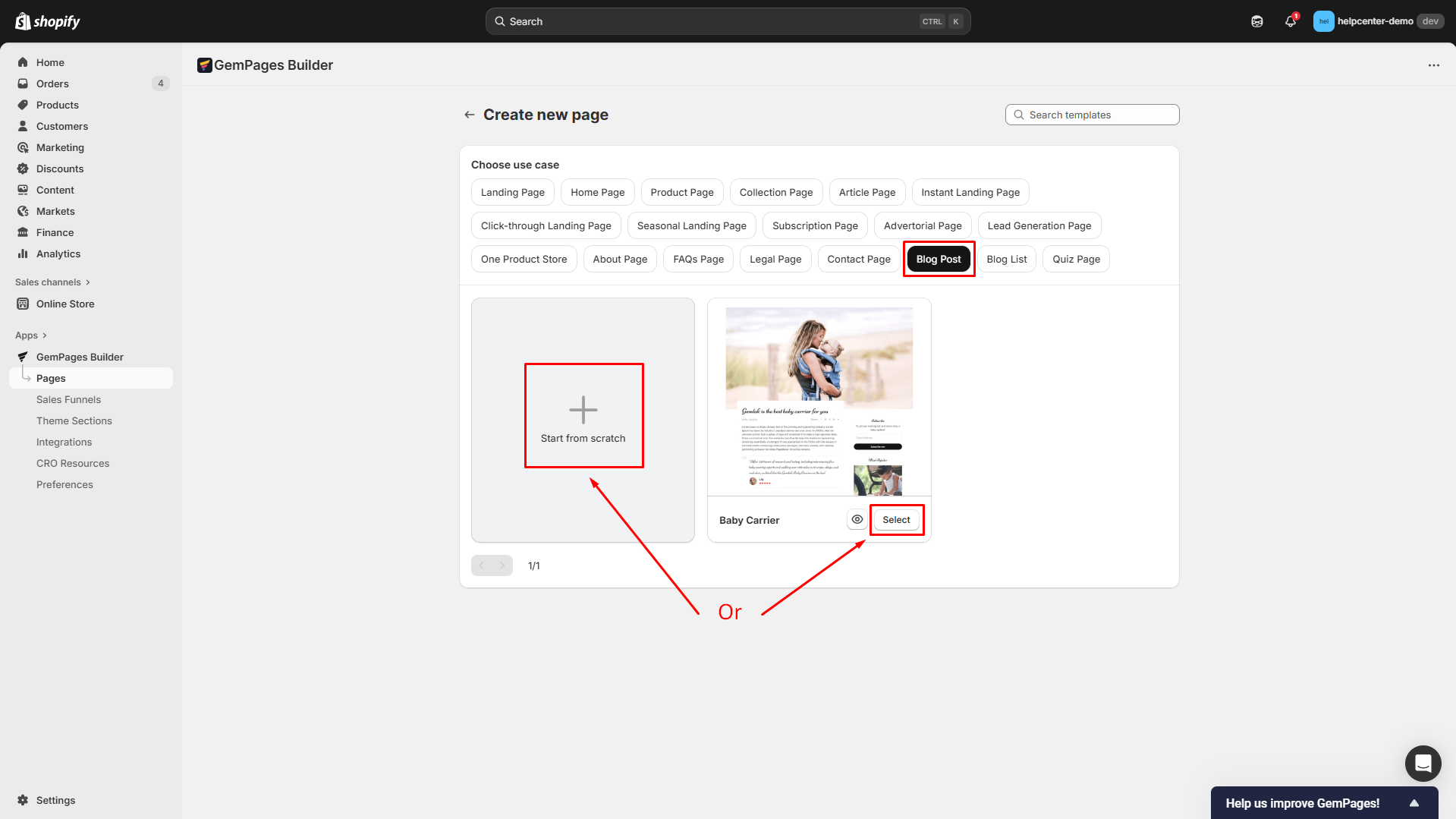Image resolution: width=1456 pixels, height=819 pixels.
Task: Preview Baby Carrier template with eye icon
Action: pos(857,520)
